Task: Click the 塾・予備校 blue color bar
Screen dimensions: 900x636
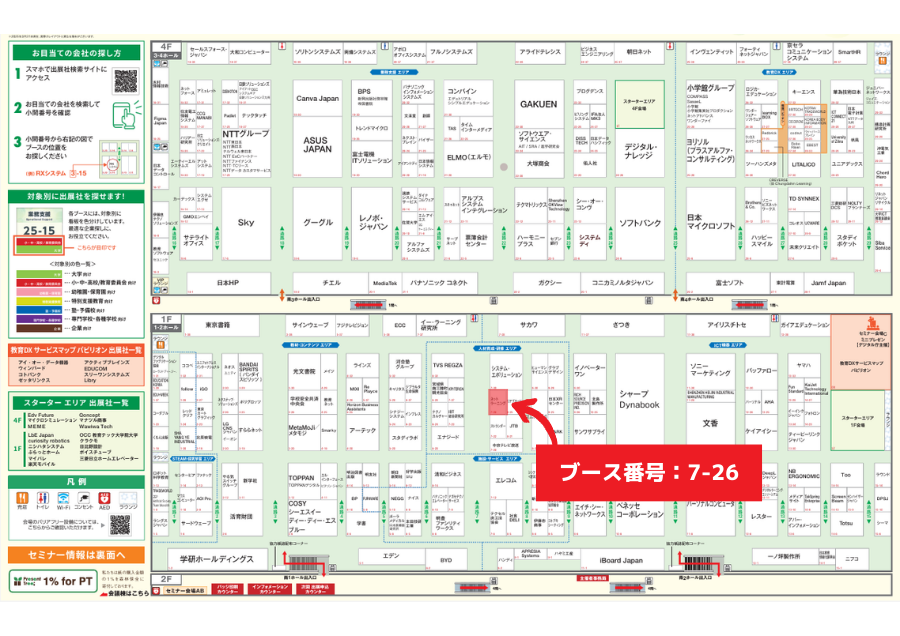Action: coord(39,311)
